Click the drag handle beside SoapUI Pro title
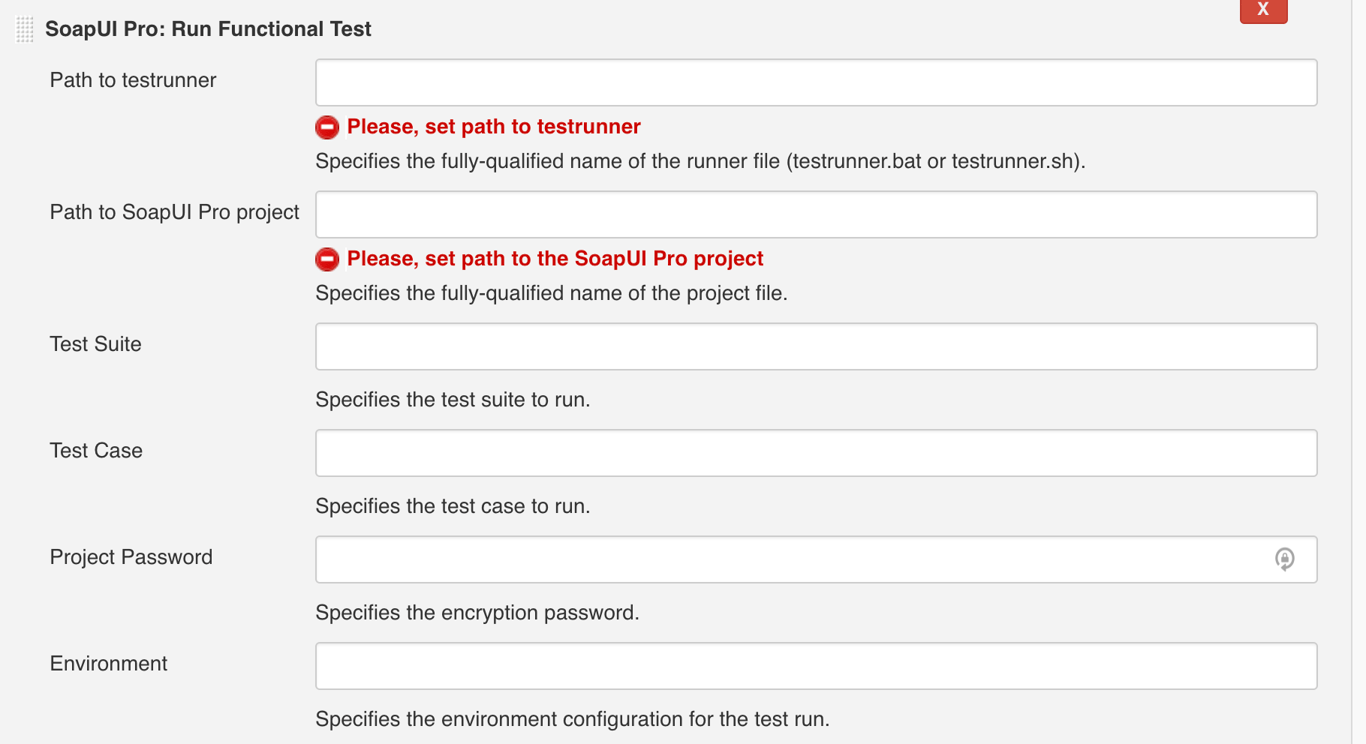This screenshot has width=1366, height=744. (25, 30)
